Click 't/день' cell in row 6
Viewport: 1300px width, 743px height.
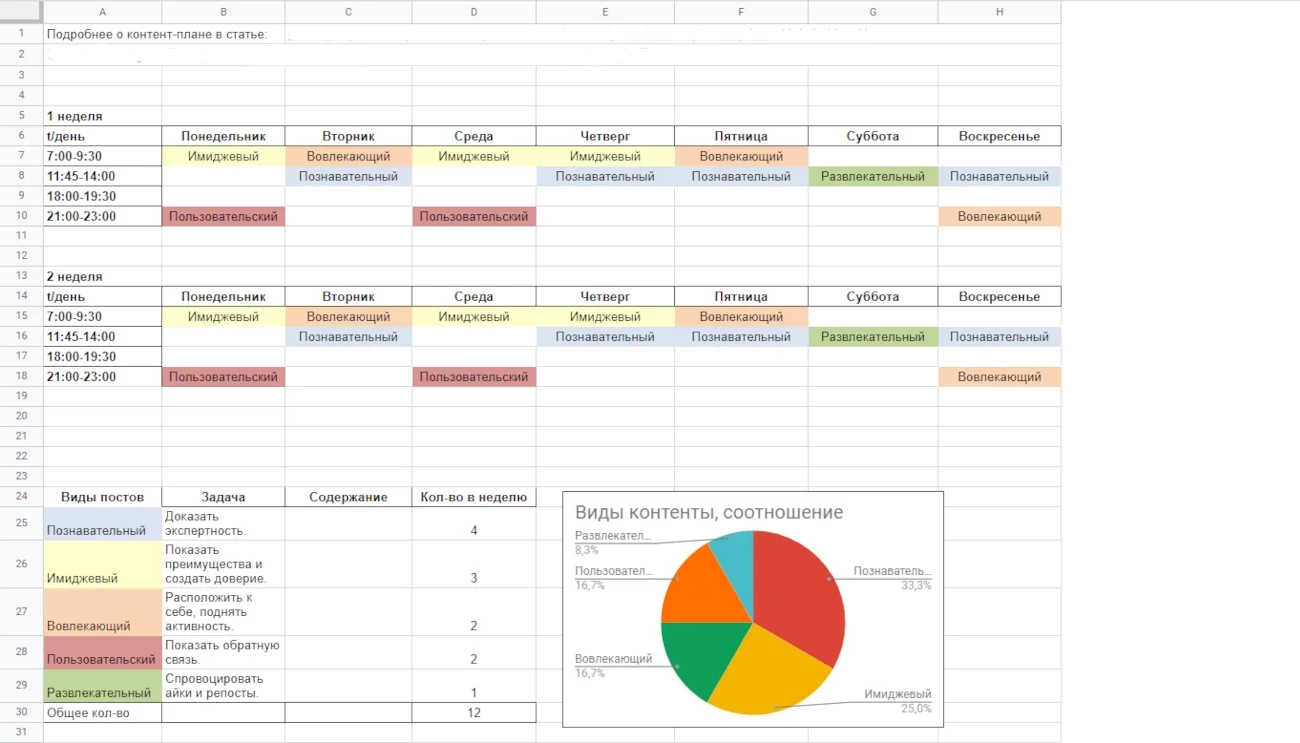(102, 136)
